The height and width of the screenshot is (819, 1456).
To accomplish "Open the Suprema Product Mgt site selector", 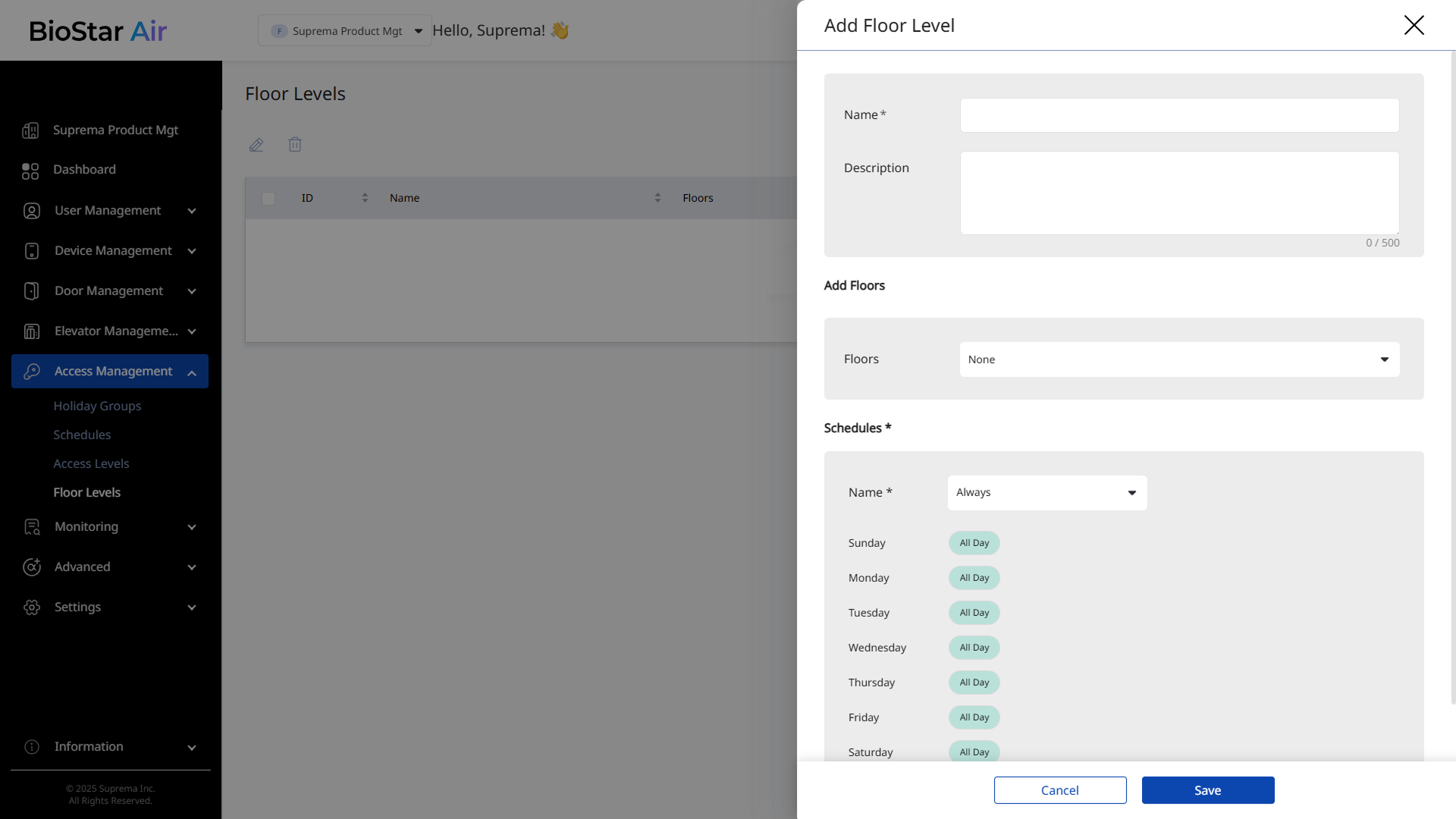I will click(345, 31).
